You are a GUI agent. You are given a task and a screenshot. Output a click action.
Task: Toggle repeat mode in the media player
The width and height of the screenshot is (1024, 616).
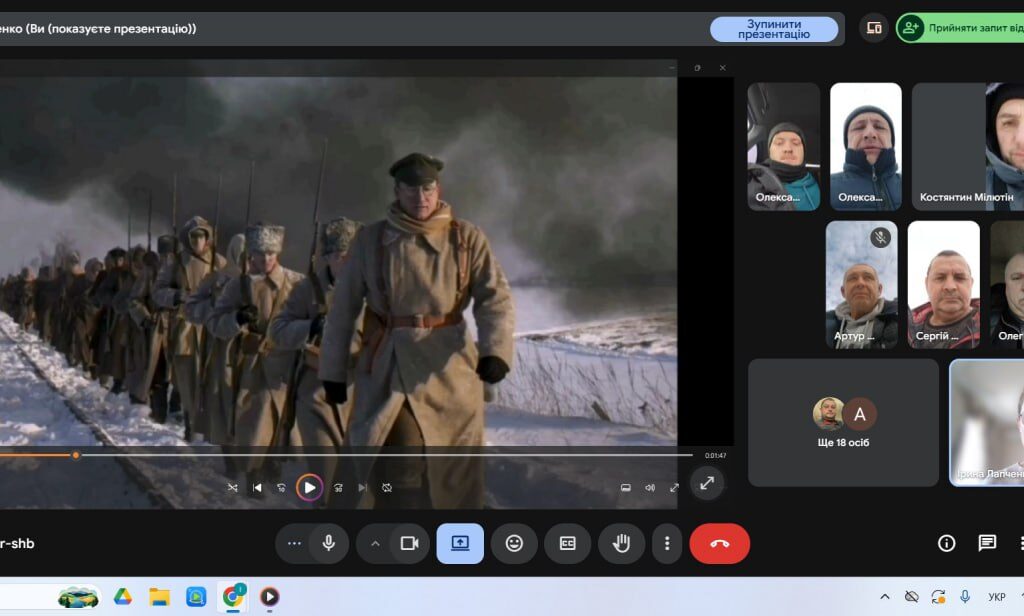pos(387,488)
